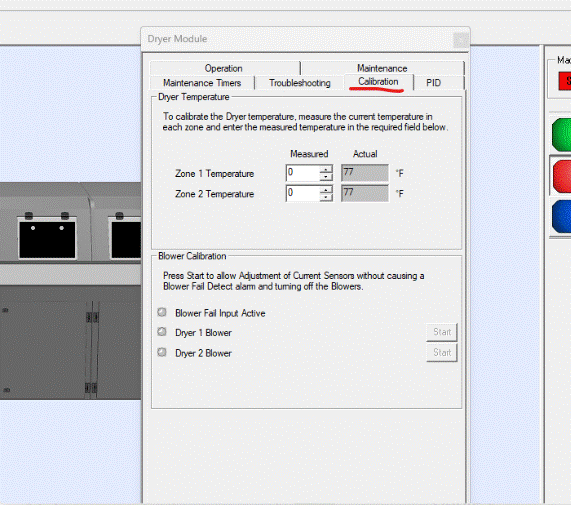
Task: Click Dryer 2 Blower indicator light
Action: 162,352
